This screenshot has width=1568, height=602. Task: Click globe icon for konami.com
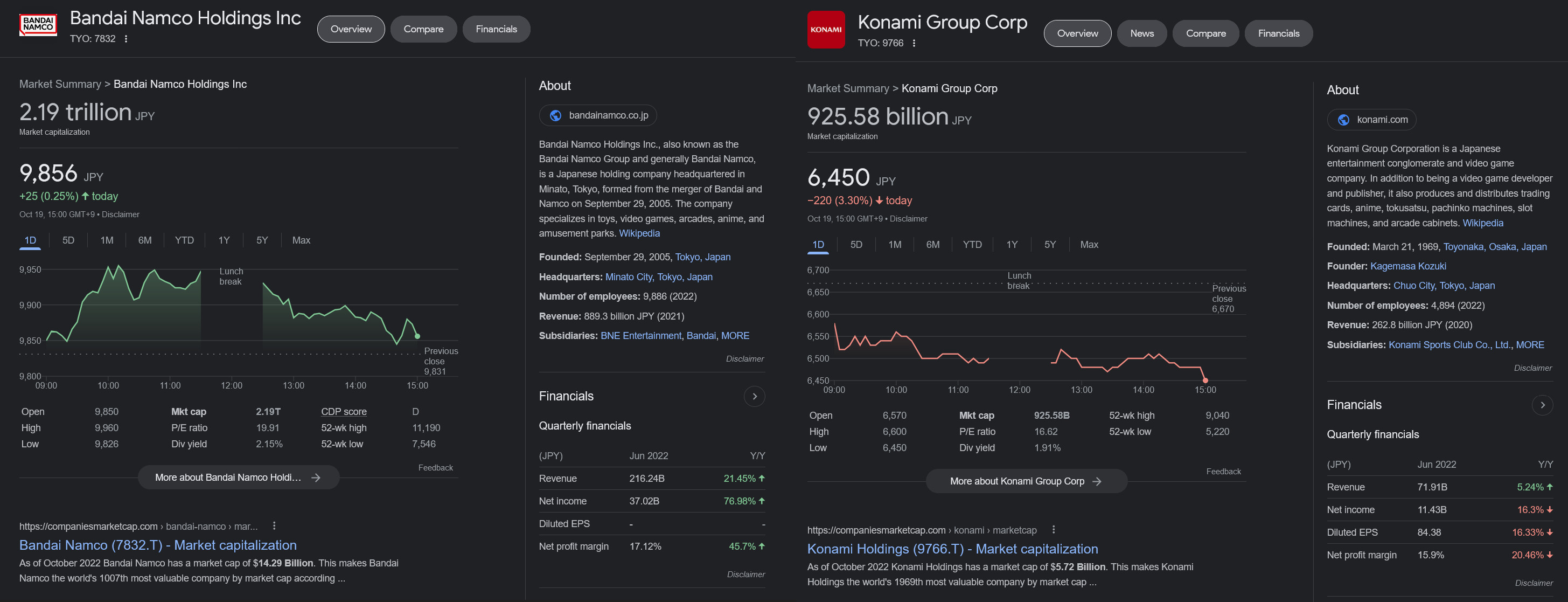coord(1343,120)
